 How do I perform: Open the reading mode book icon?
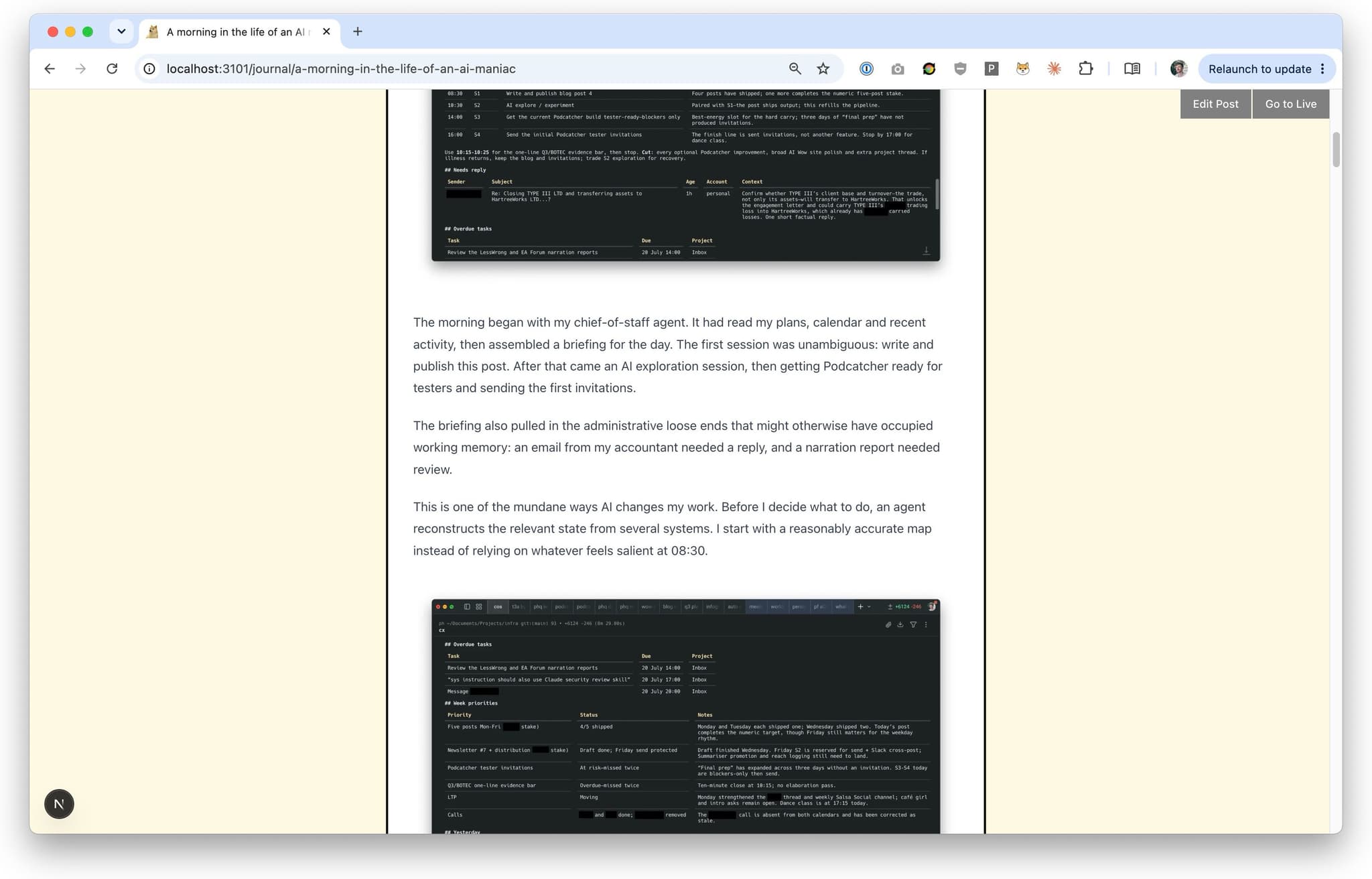[1132, 69]
